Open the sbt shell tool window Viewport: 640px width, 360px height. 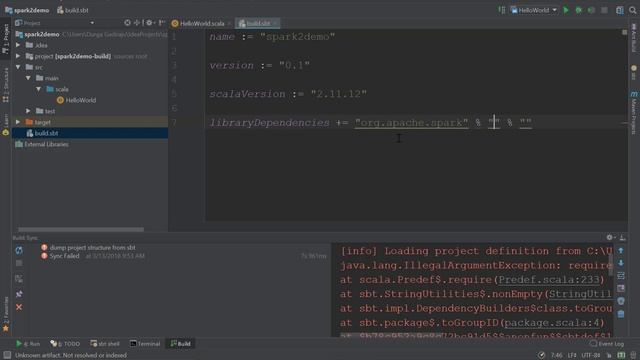[x=104, y=344]
